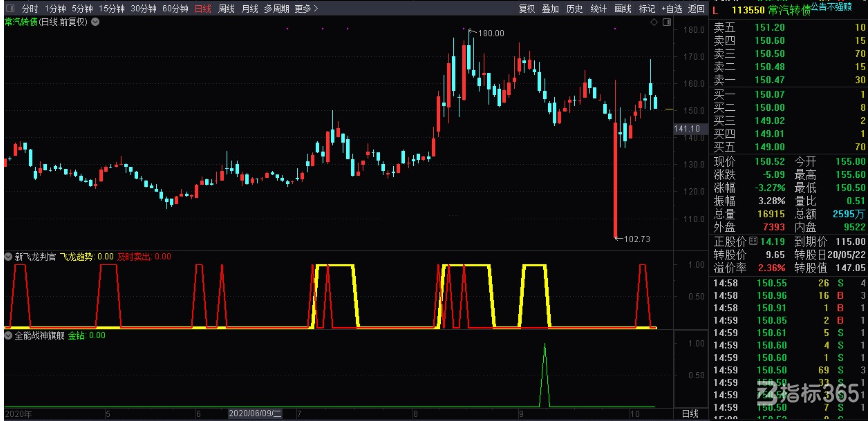The width and height of the screenshot is (868, 421).
Task: Click the 总额 2595万 value
Action: click(849, 215)
